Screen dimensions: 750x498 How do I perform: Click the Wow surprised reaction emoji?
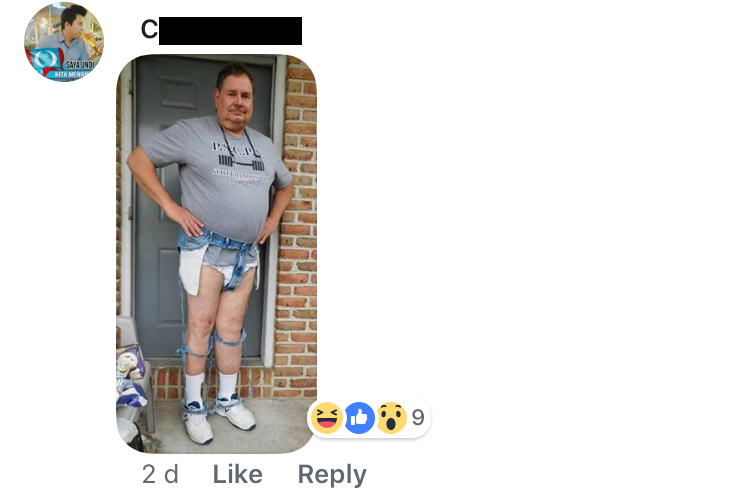[x=391, y=418]
